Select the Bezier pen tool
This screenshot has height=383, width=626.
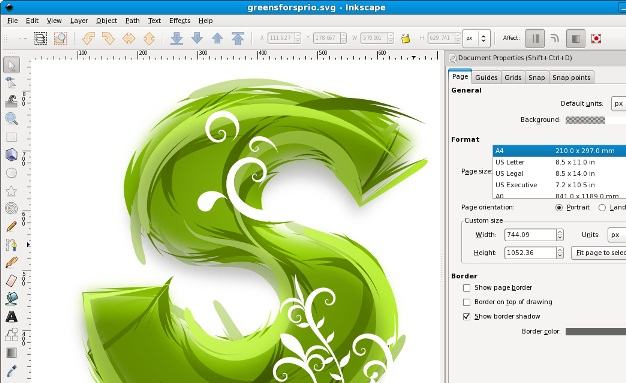[x=11, y=244]
